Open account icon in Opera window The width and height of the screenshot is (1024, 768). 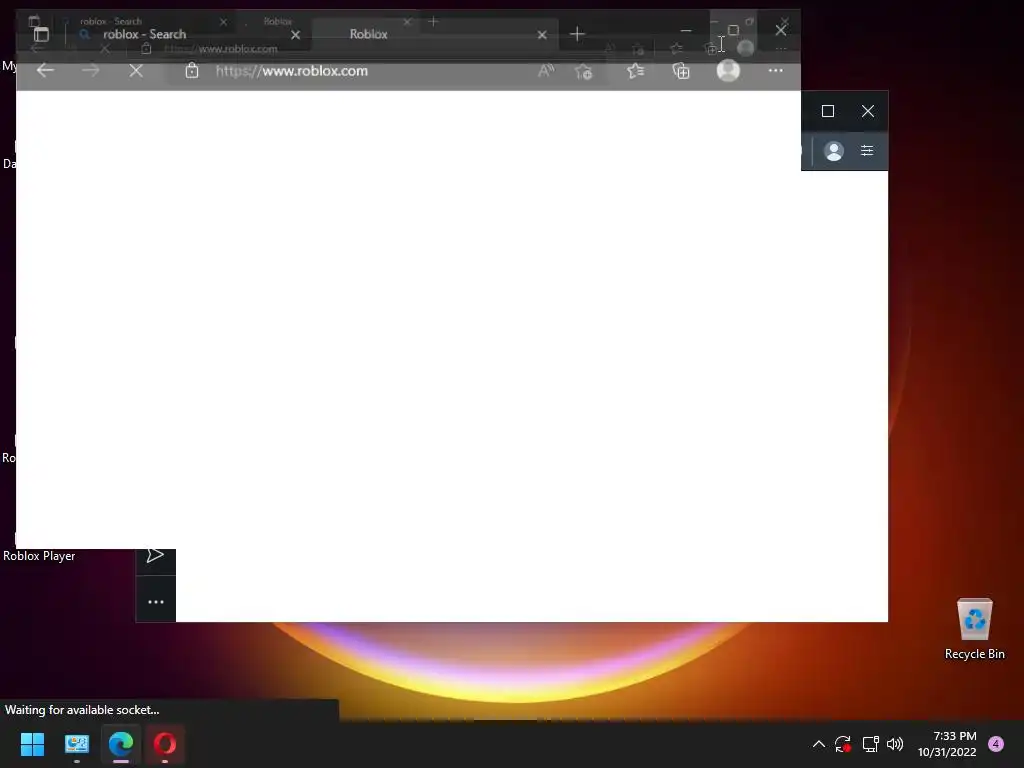coord(834,151)
